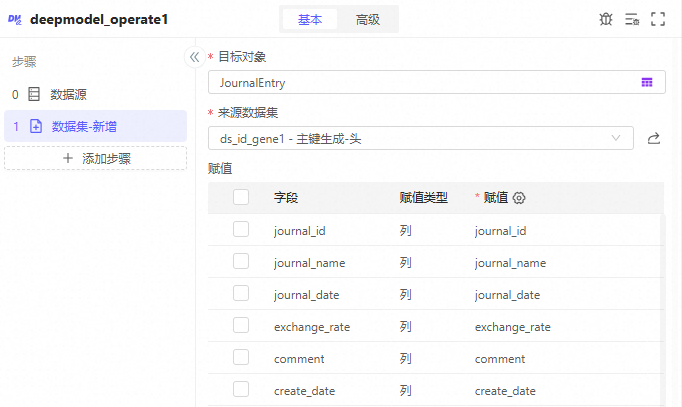This screenshot has width=682, height=407.
Task: Click the journal_name 赋值 value cell
Action: 510,263
